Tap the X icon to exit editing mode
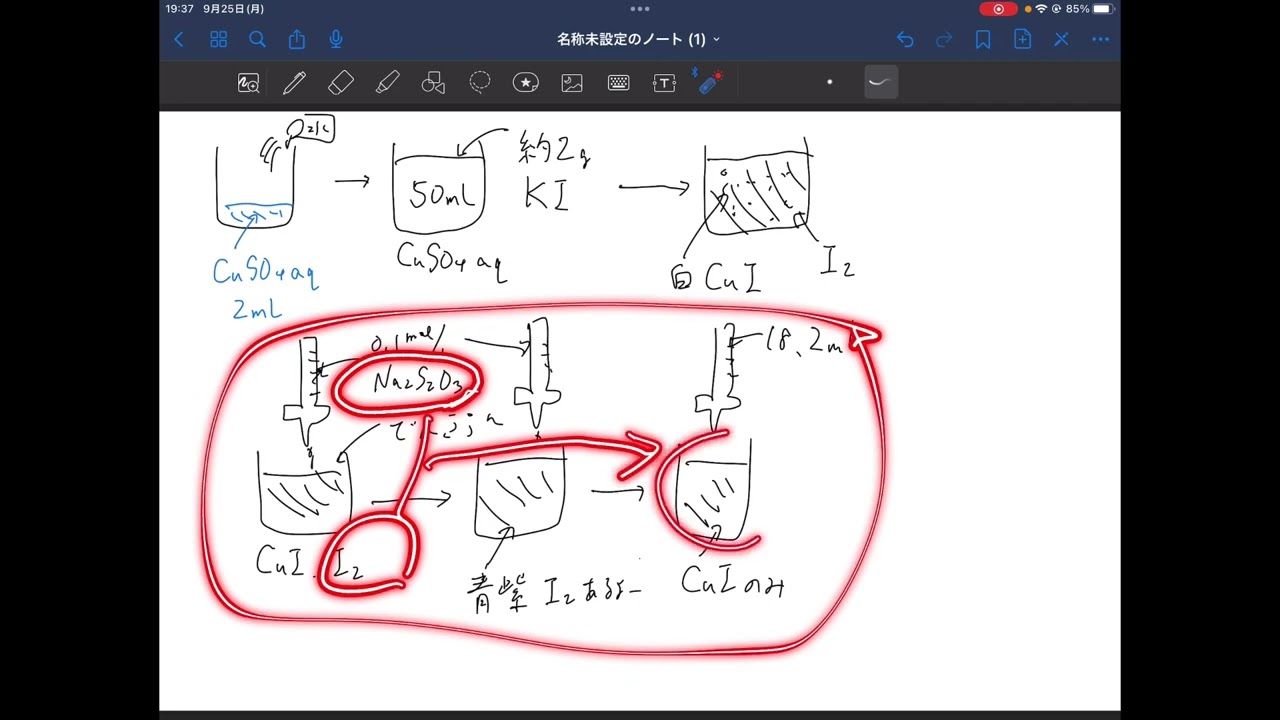Screen dimensions: 1280x720 1061,39
